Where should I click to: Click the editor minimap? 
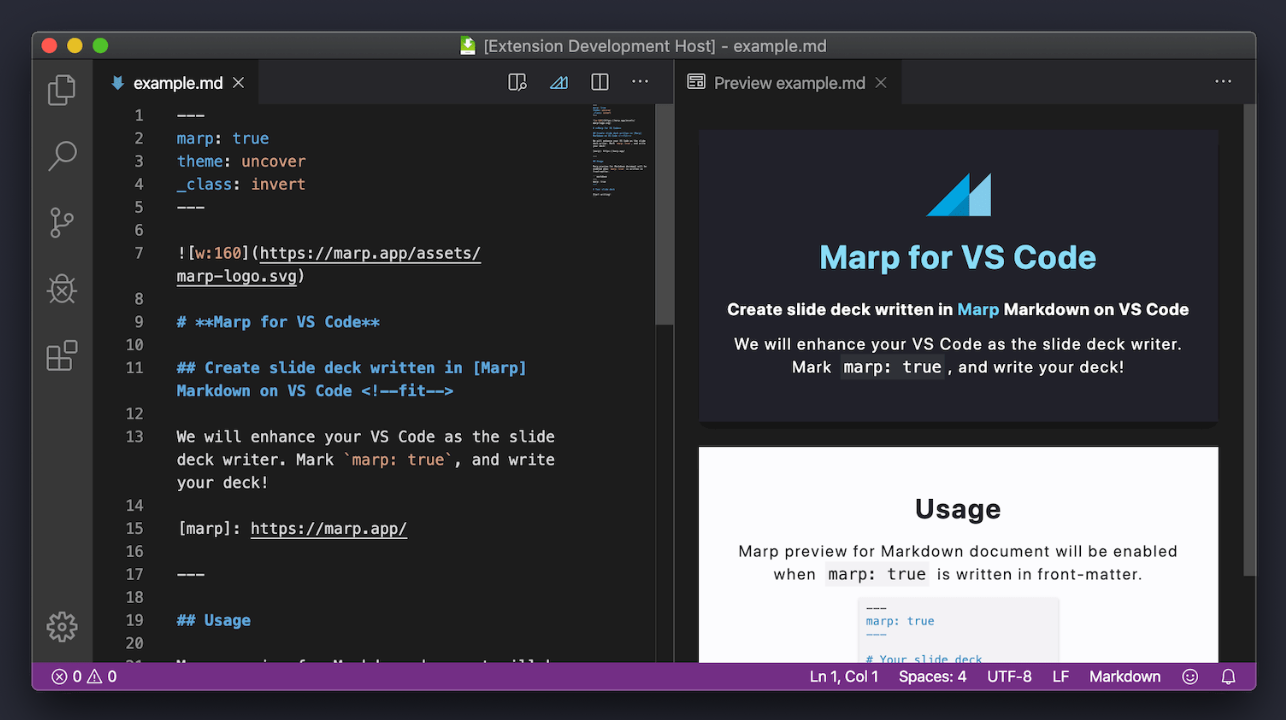coord(619,150)
